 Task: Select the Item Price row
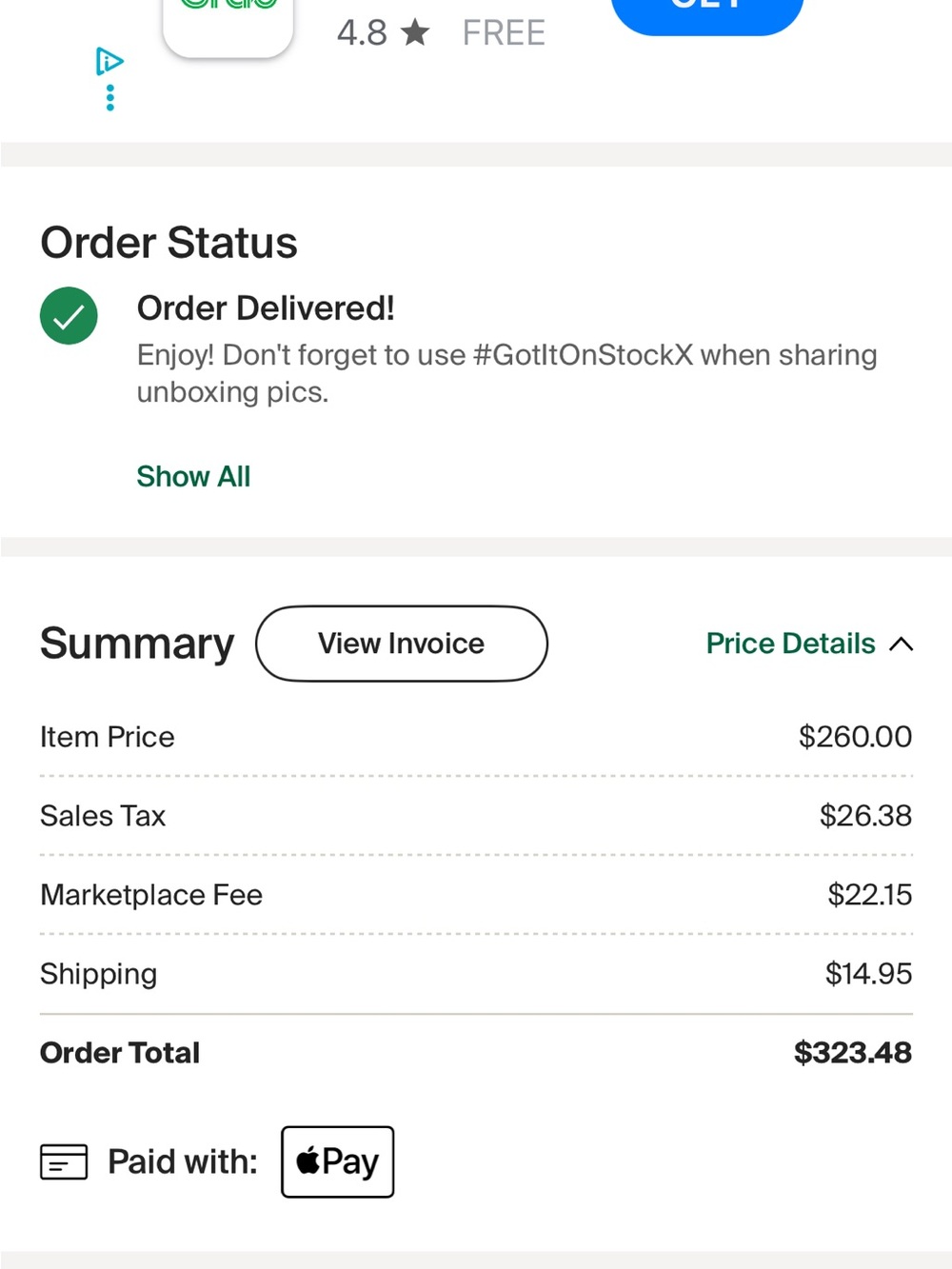476,737
